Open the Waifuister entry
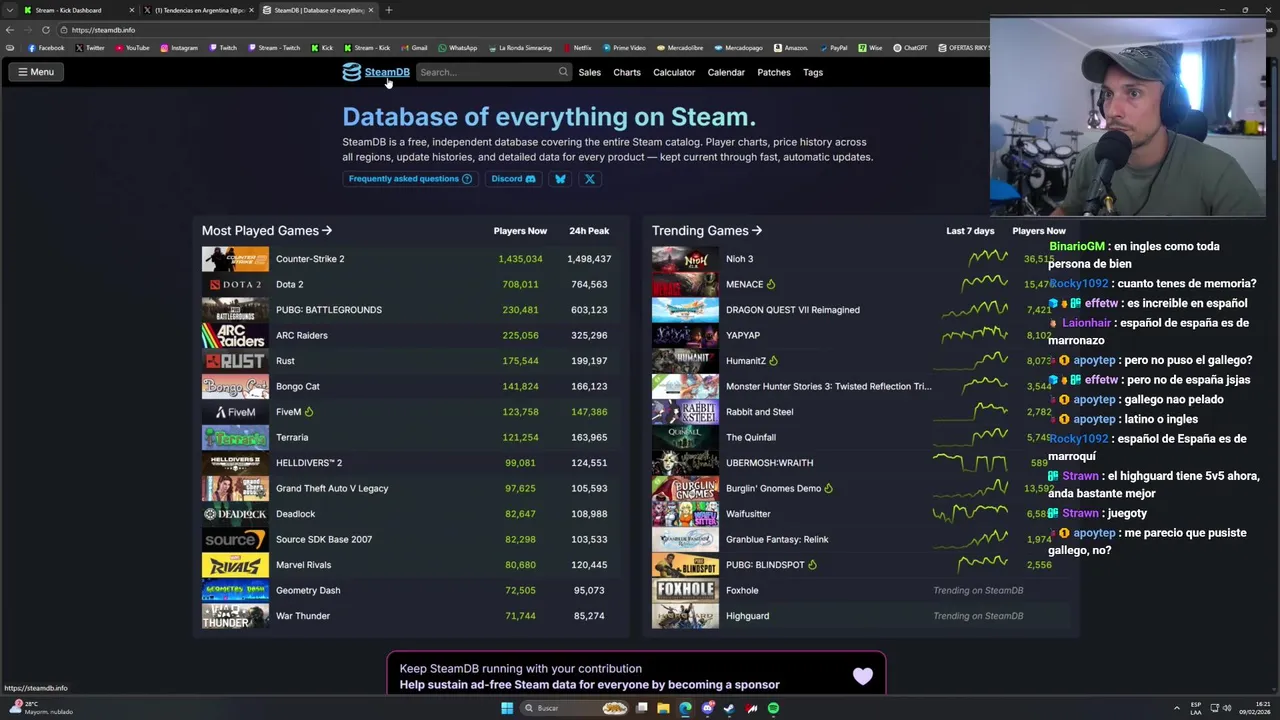Viewport: 1280px width, 720px height. click(x=748, y=514)
